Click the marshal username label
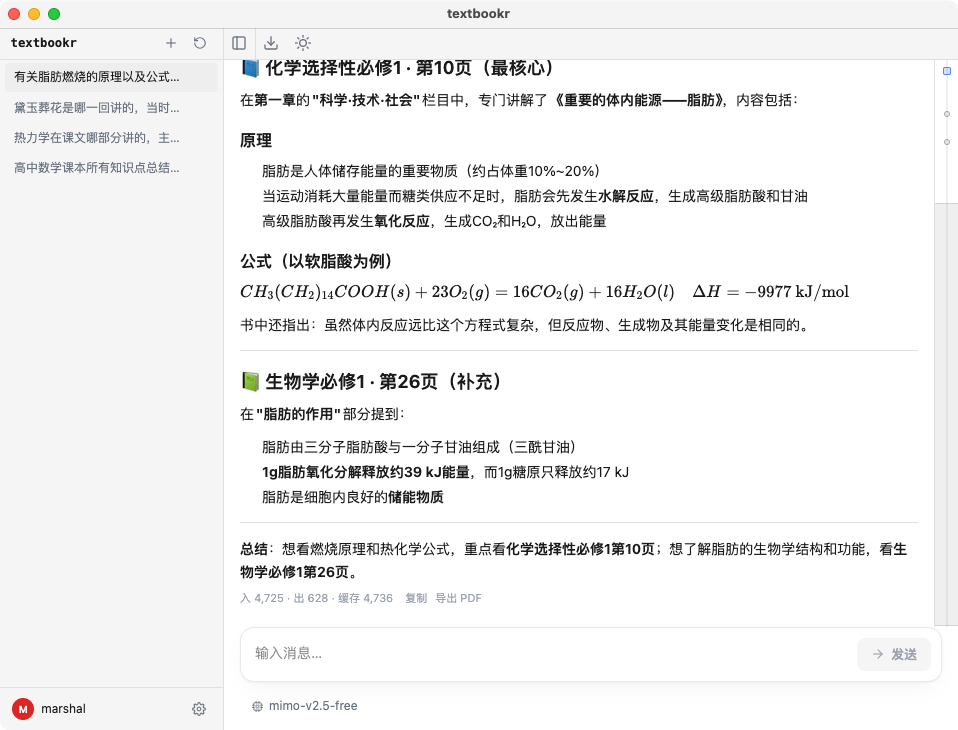Viewport: 958px width, 730px height. pos(64,709)
